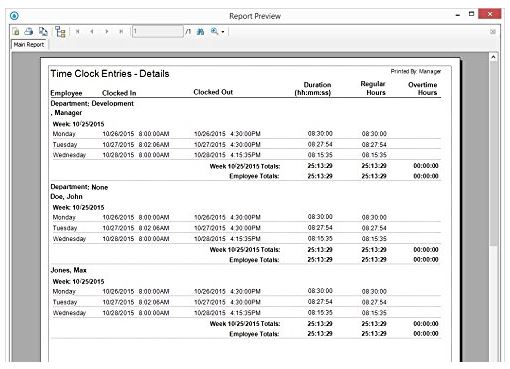Viewport: 510px width, 369px height.
Task: Click 'Week: 10/25/2015' under Jones, Max
Action: pos(78,281)
